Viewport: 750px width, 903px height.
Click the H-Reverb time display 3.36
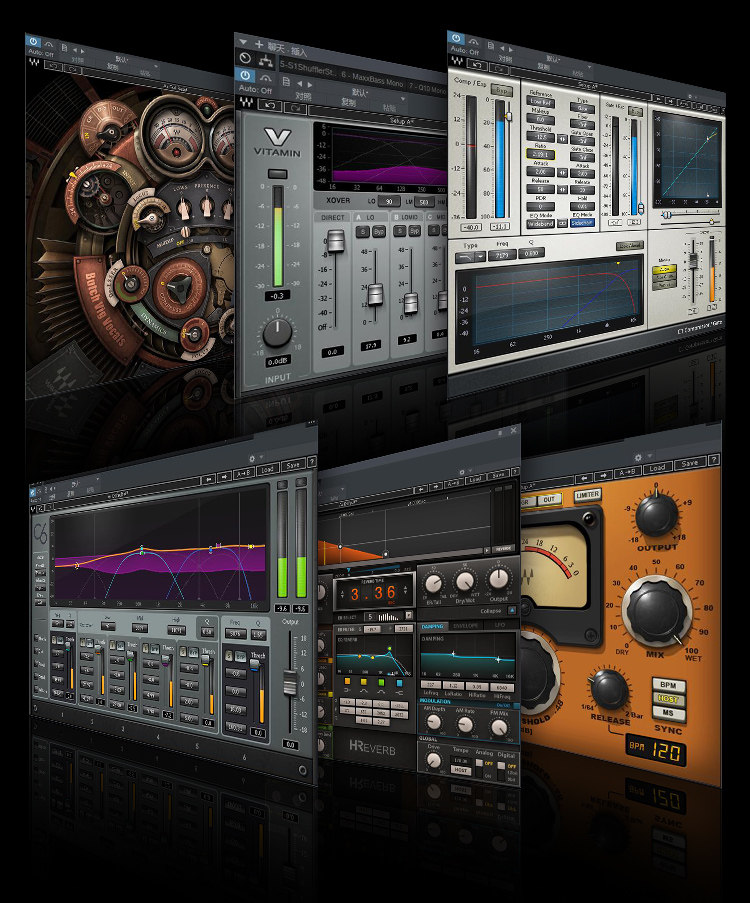tap(373, 593)
